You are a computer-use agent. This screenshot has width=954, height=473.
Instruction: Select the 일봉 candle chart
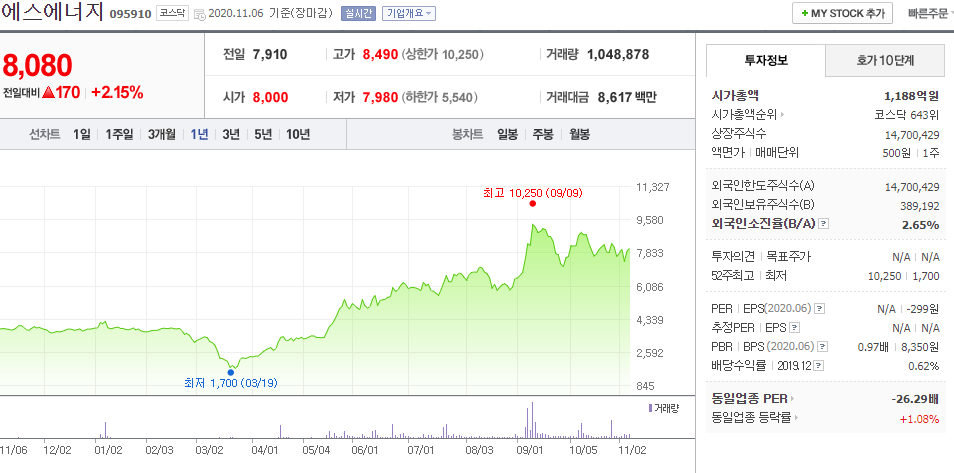(507, 135)
